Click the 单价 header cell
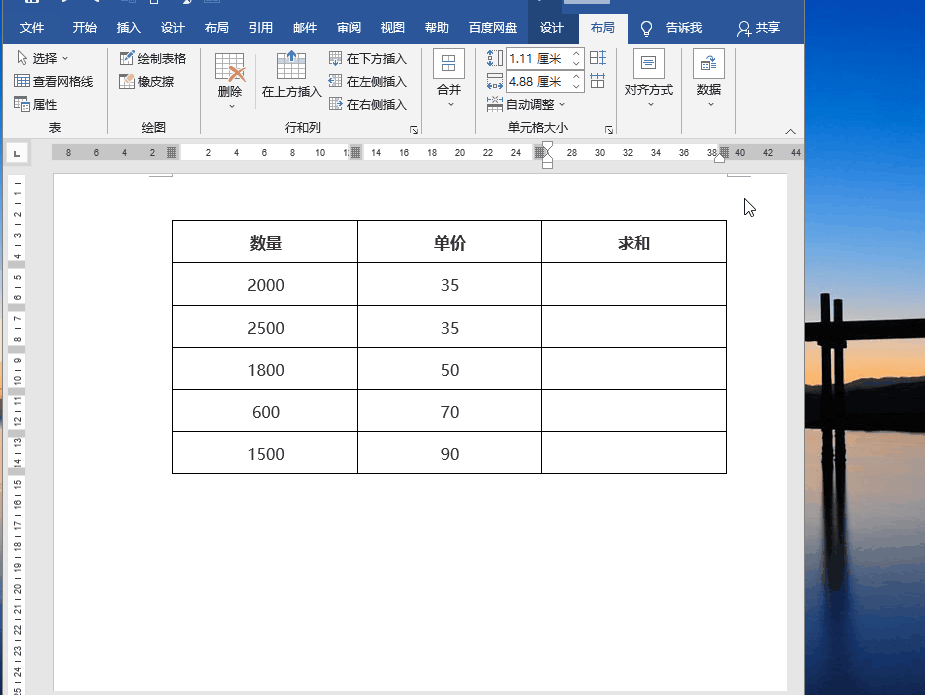 pyautogui.click(x=450, y=242)
